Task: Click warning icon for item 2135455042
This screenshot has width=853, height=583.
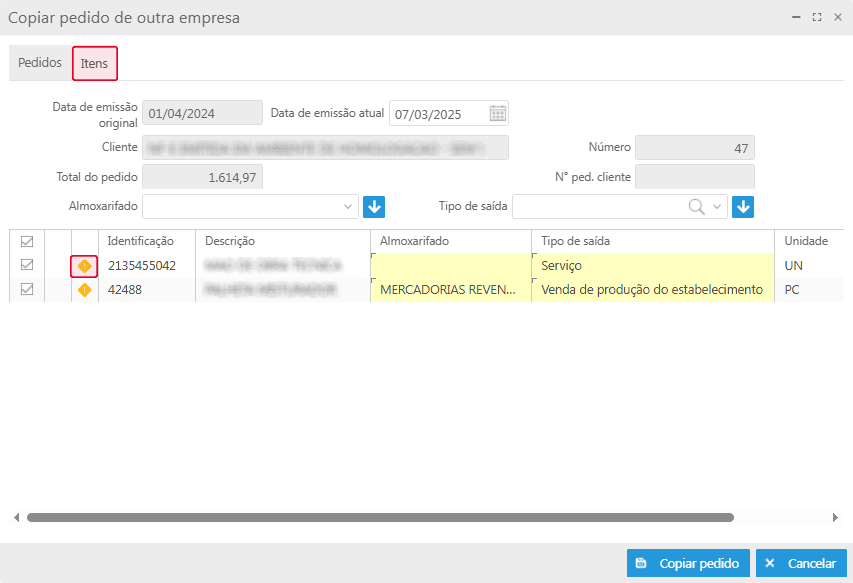Action: pos(84,266)
